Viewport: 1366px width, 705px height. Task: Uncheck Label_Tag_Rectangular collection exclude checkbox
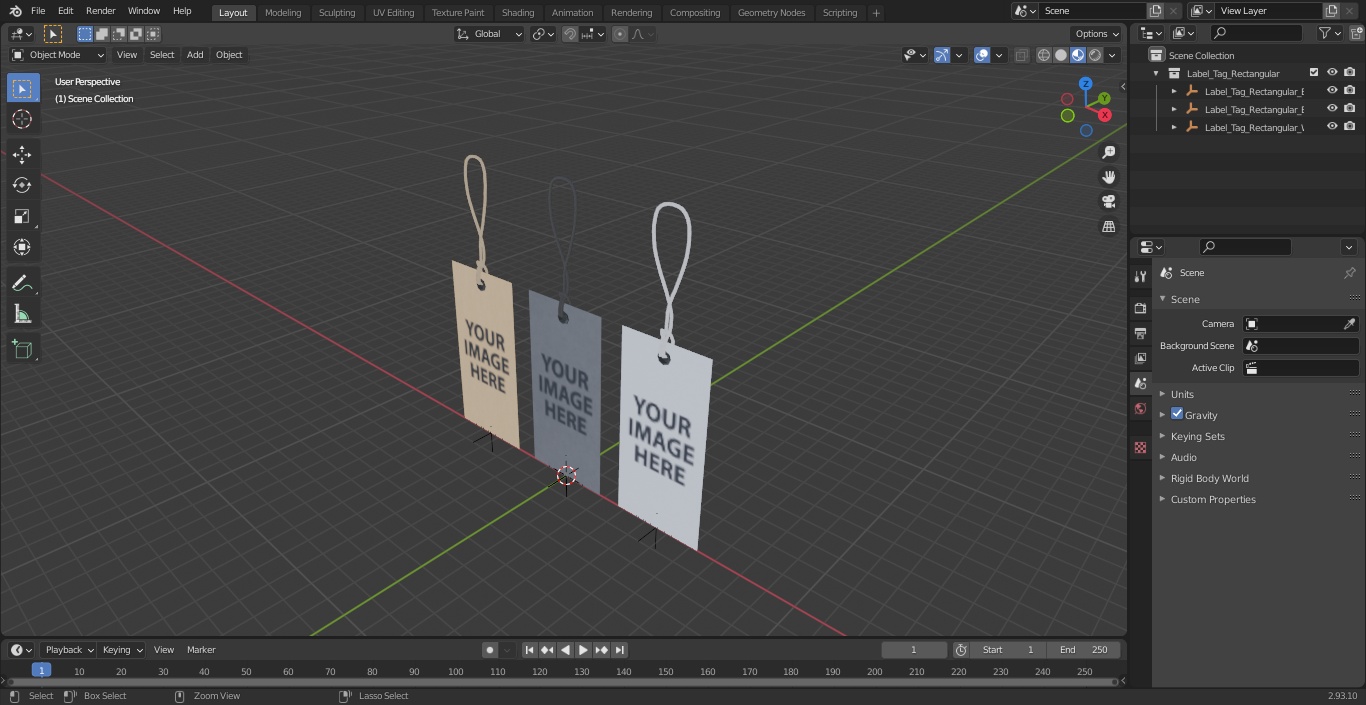coord(1314,73)
